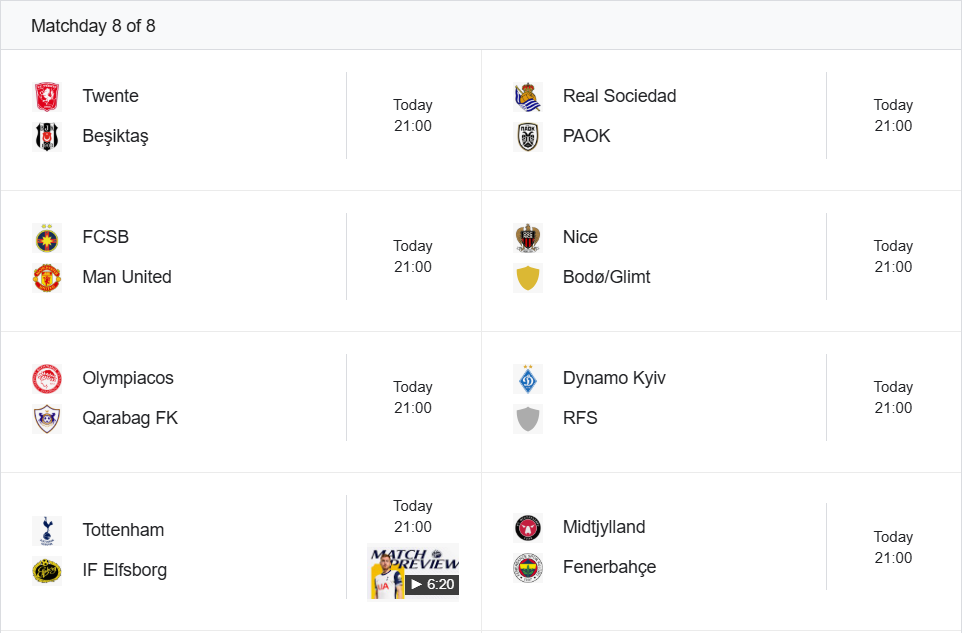Click the Matchday 8 of 8 header
Image resolution: width=963 pixels, height=633 pixels.
click(93, 26)
